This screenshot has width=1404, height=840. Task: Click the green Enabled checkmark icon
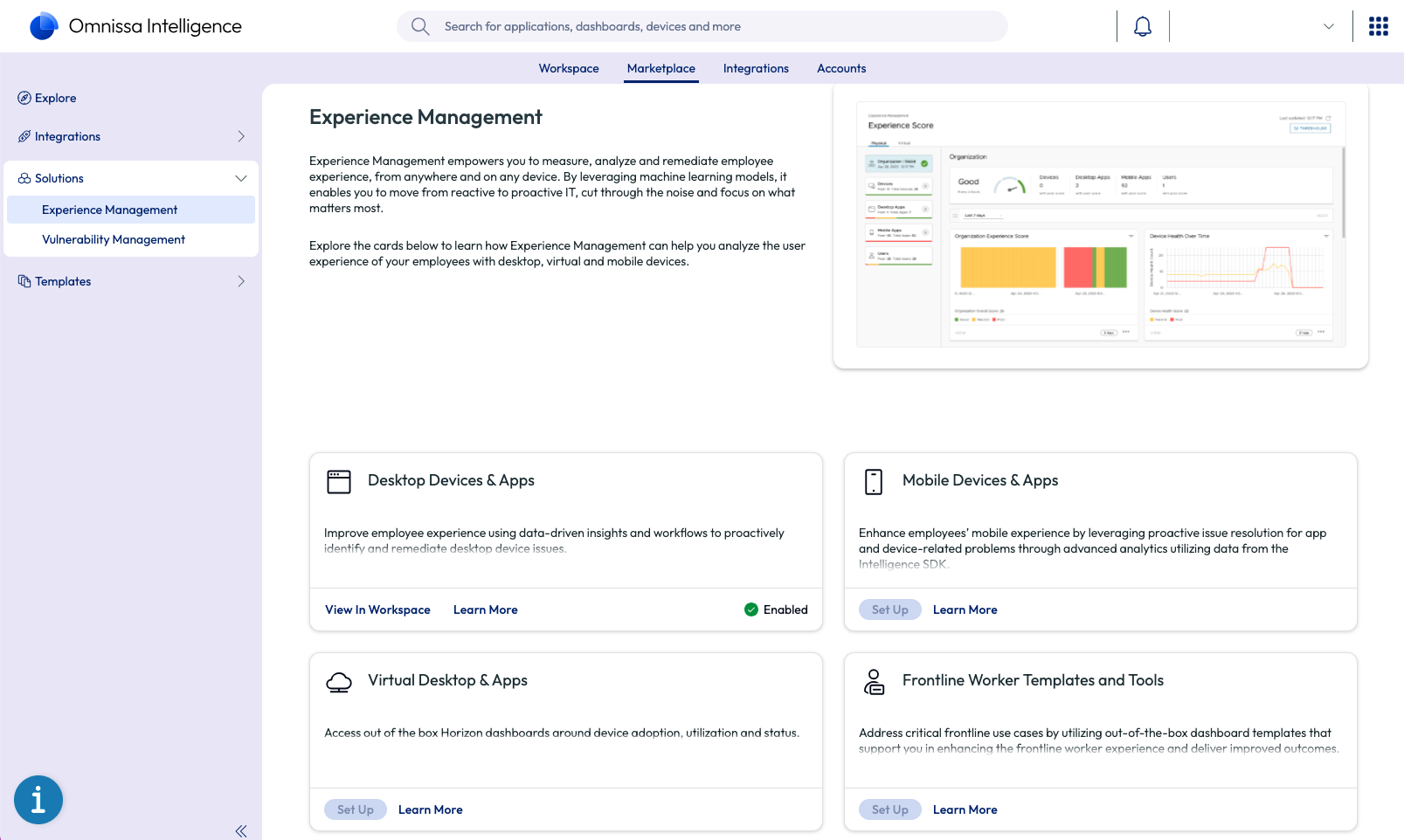(x=751, y=609)
